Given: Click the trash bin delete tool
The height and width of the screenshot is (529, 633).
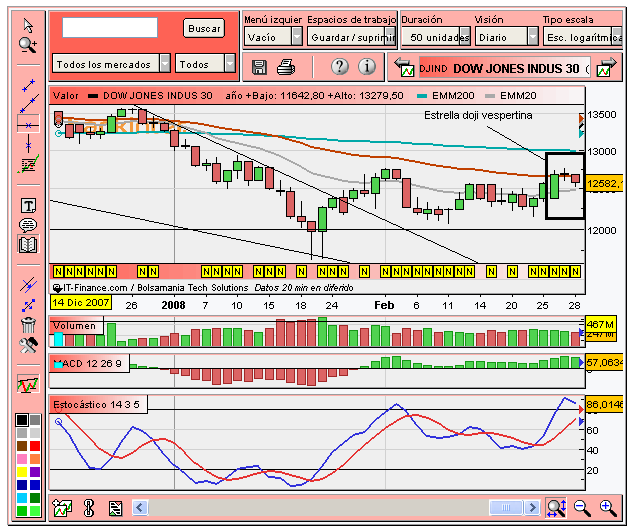Looking at the screenshot, I should 28,325.
